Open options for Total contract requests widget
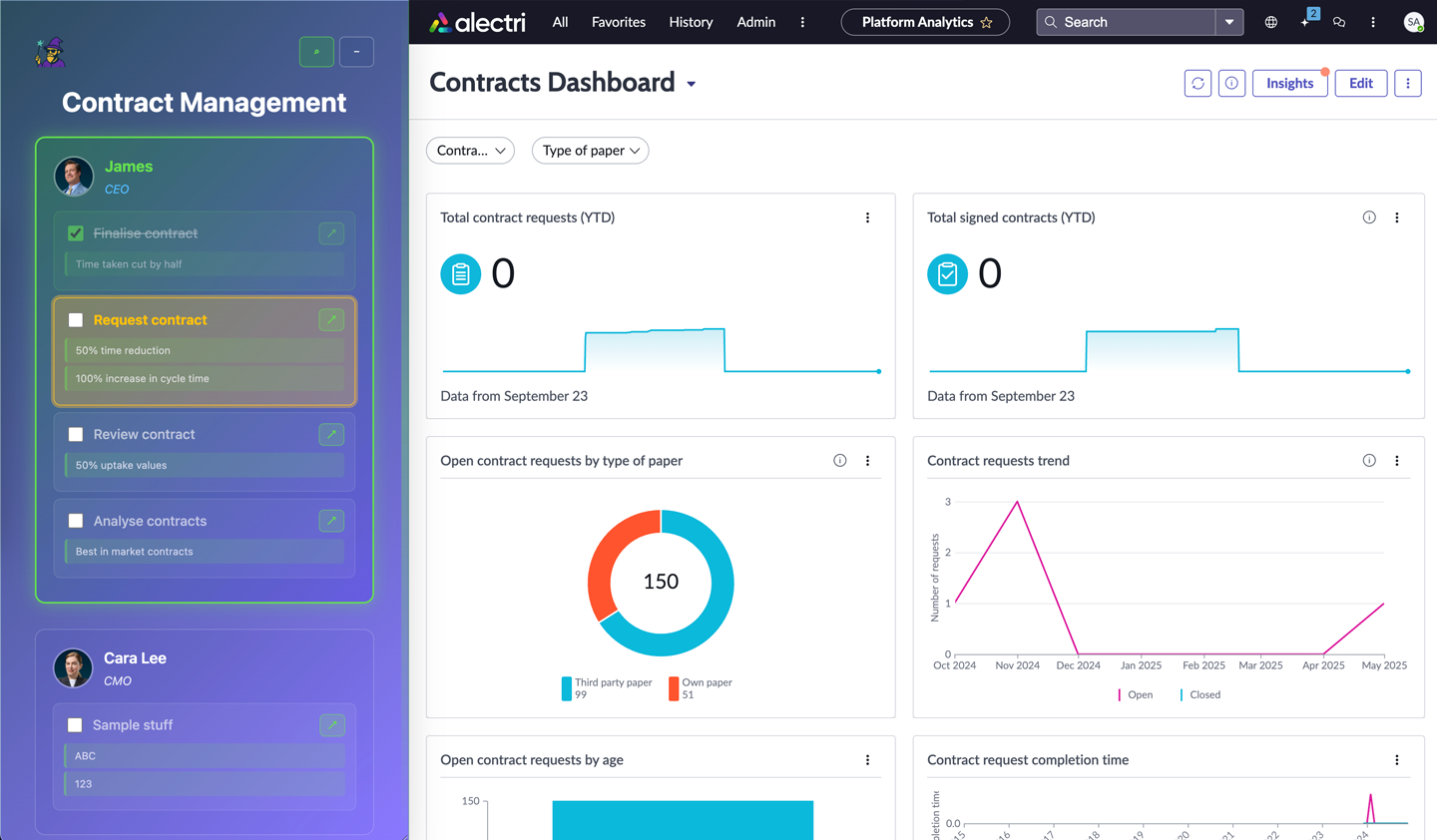Screen dimensions: 1437x840 point(867,217)
